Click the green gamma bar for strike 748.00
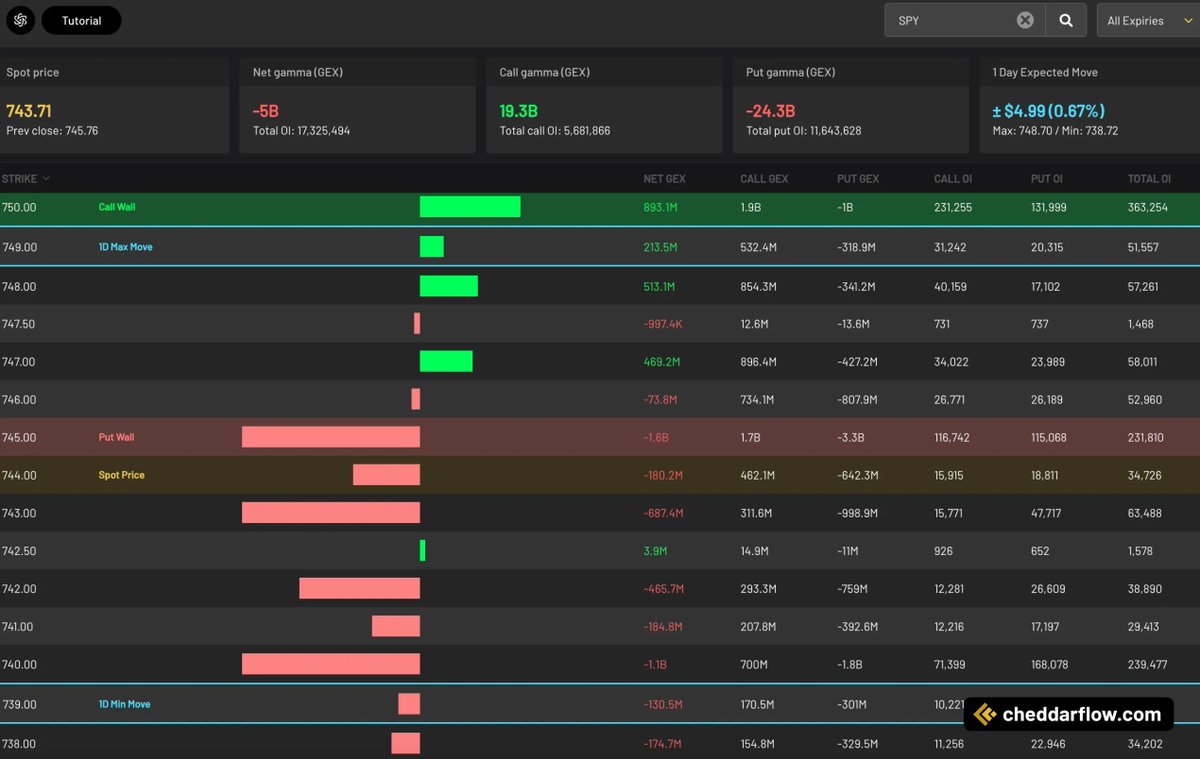The height and width of the screenshot is (759, 1200). click(449, 286)
